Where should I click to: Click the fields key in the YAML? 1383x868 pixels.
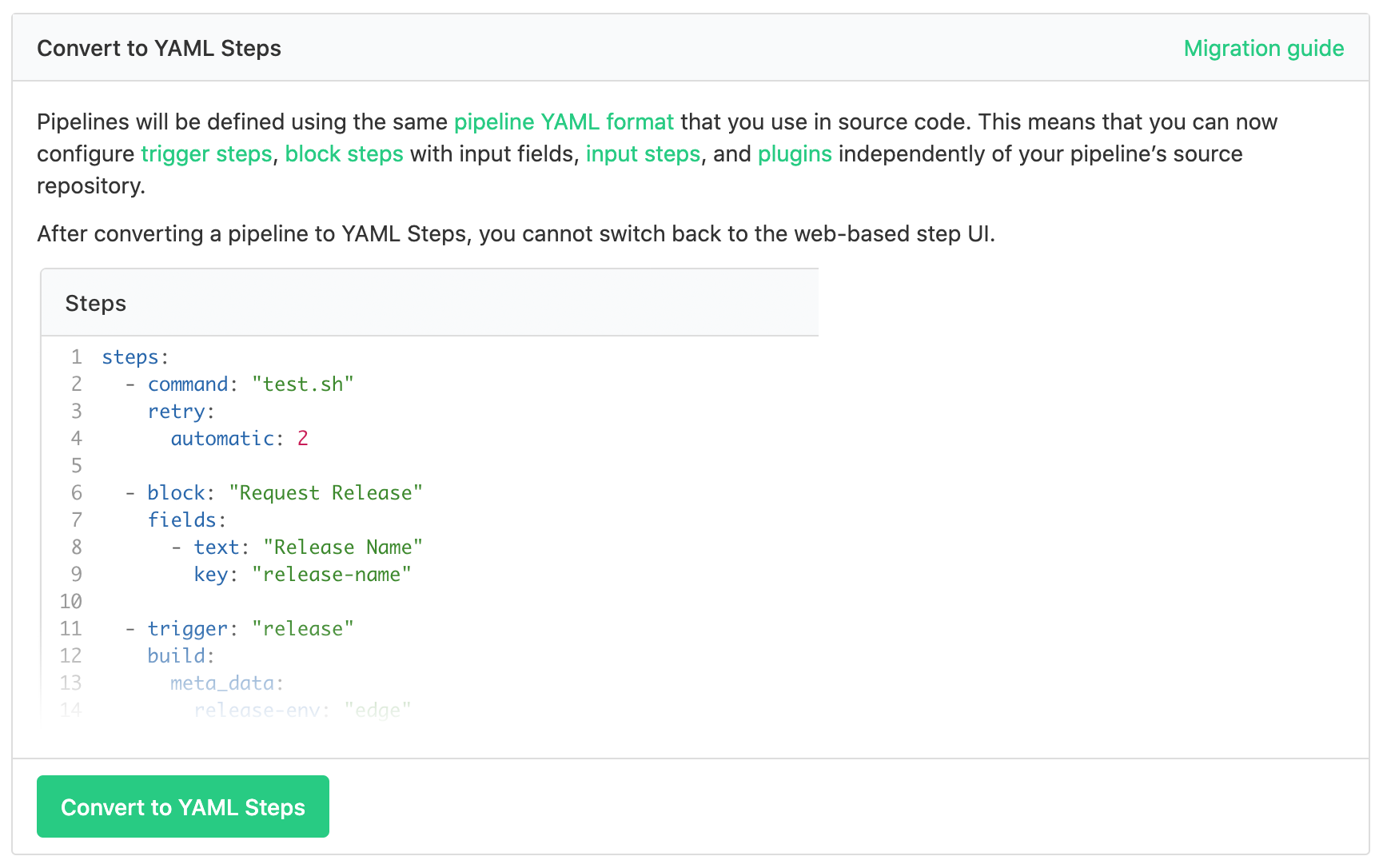[182, 520]
